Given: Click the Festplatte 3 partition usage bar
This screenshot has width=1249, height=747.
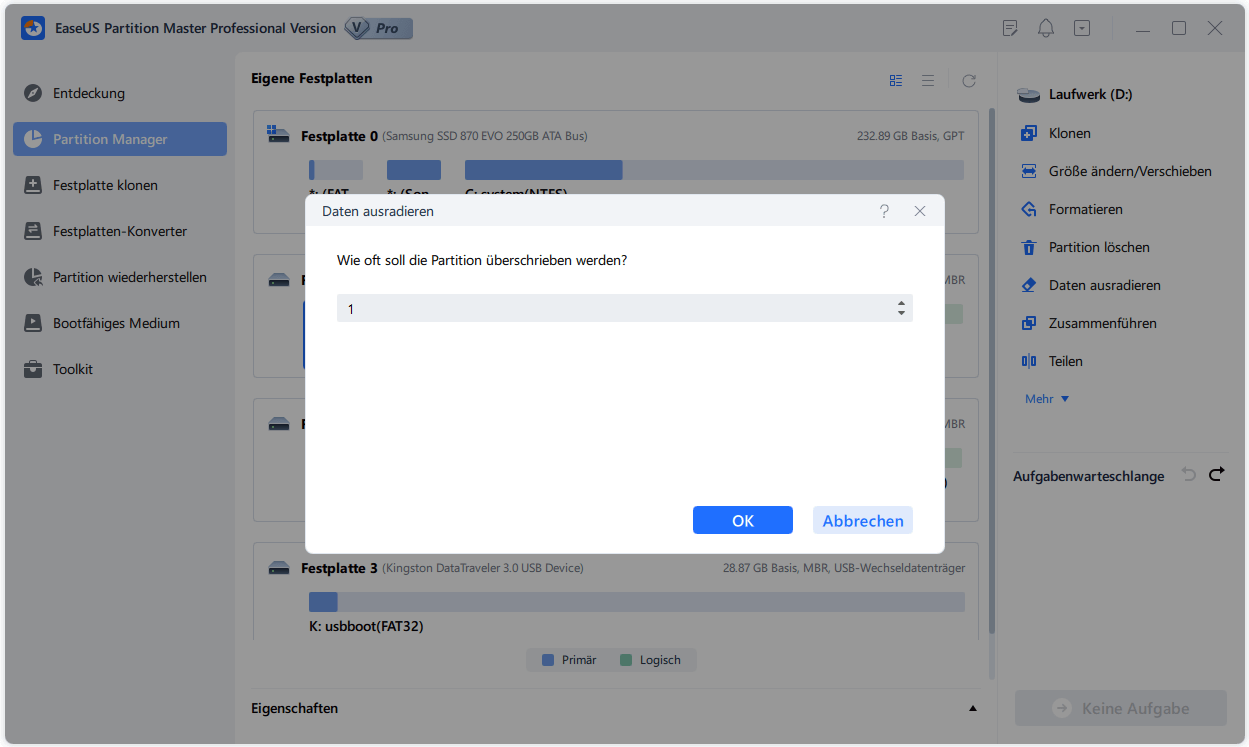Looking at the screenshot, I should tap(636, 602).
